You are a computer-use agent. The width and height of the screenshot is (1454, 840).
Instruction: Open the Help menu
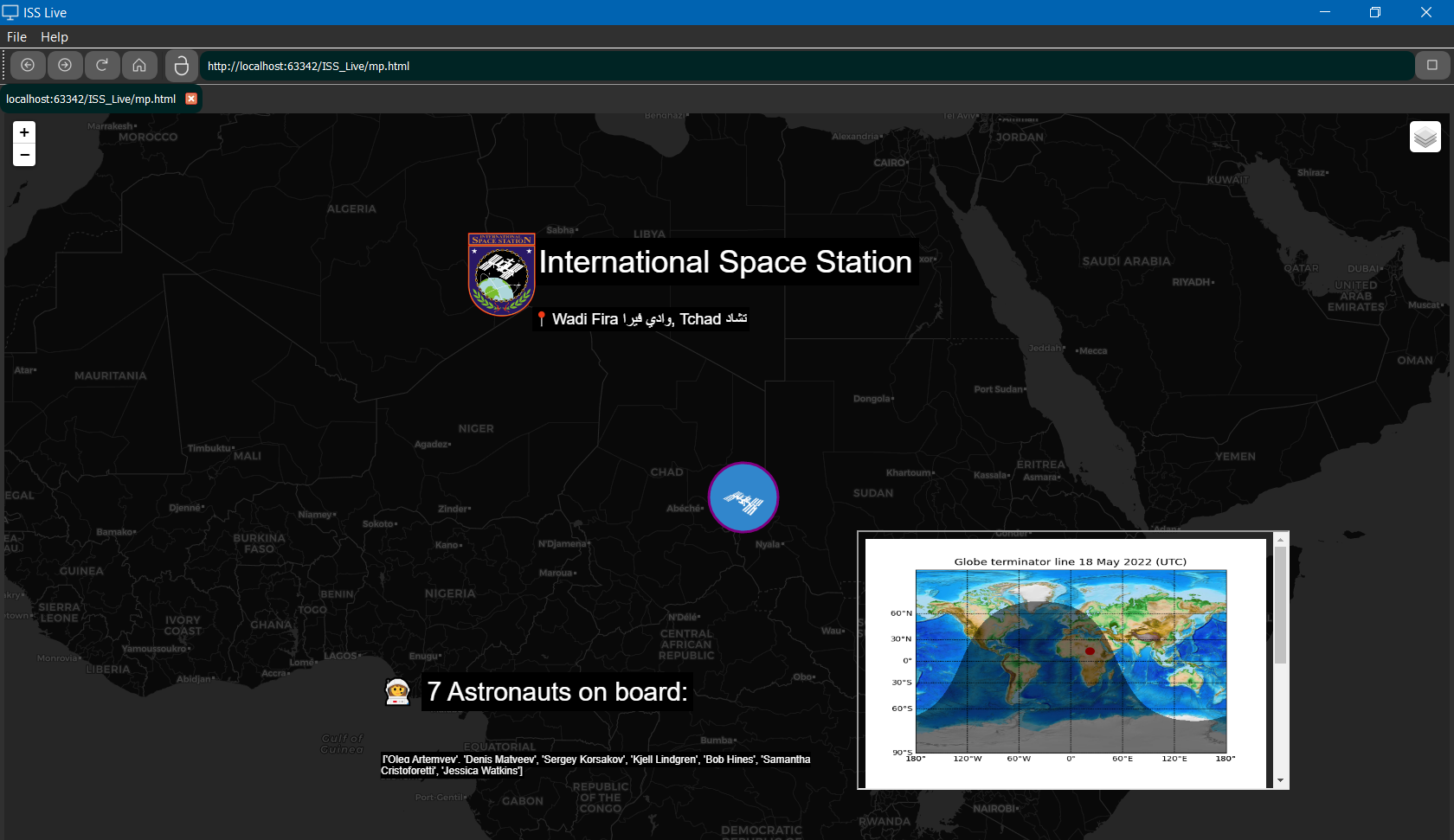[54, 36]
